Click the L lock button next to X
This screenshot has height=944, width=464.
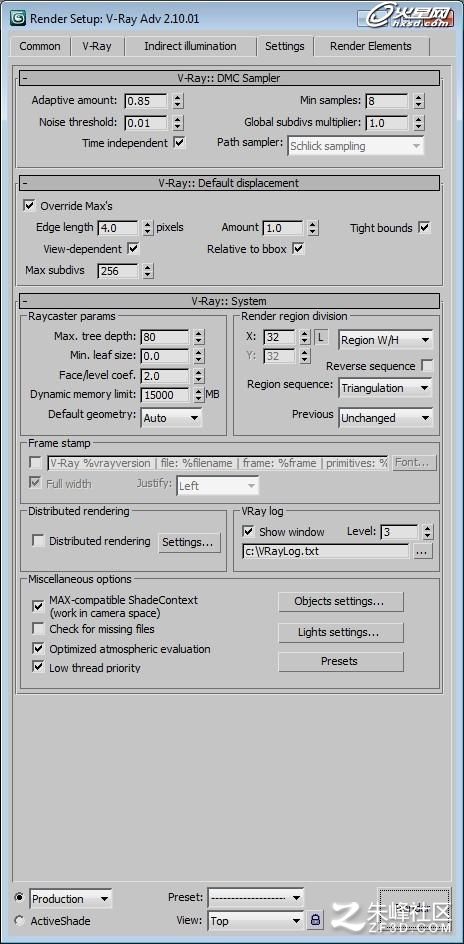pyautogui.click(x=321, y=337)
